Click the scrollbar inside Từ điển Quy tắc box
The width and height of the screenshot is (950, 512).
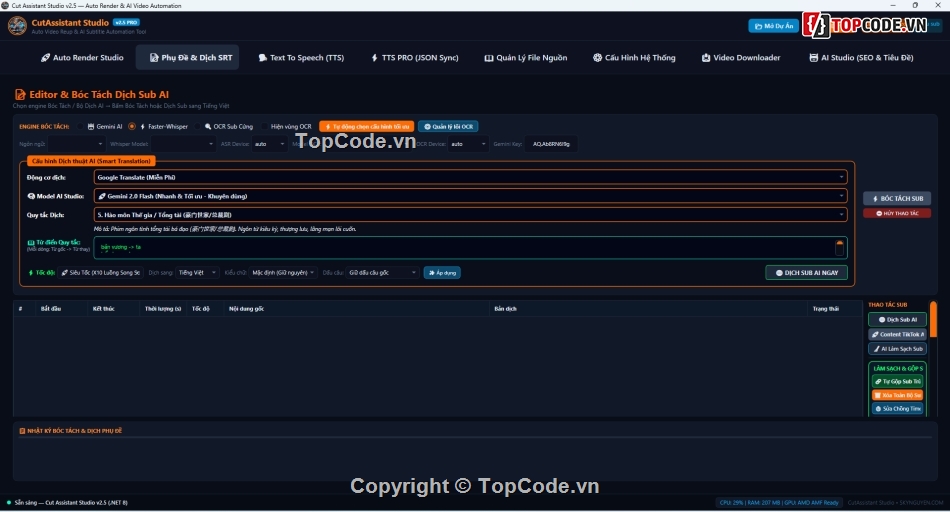pyautogui.click(x=839, y=248)
